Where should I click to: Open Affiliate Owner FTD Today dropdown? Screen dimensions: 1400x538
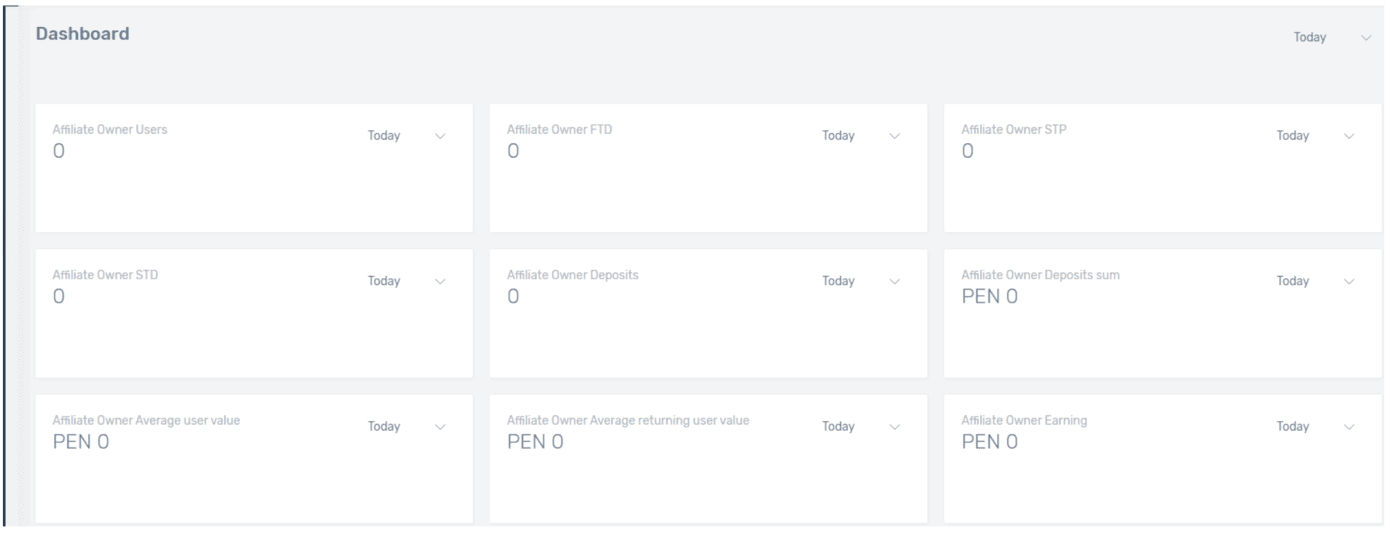pos(838,136)
